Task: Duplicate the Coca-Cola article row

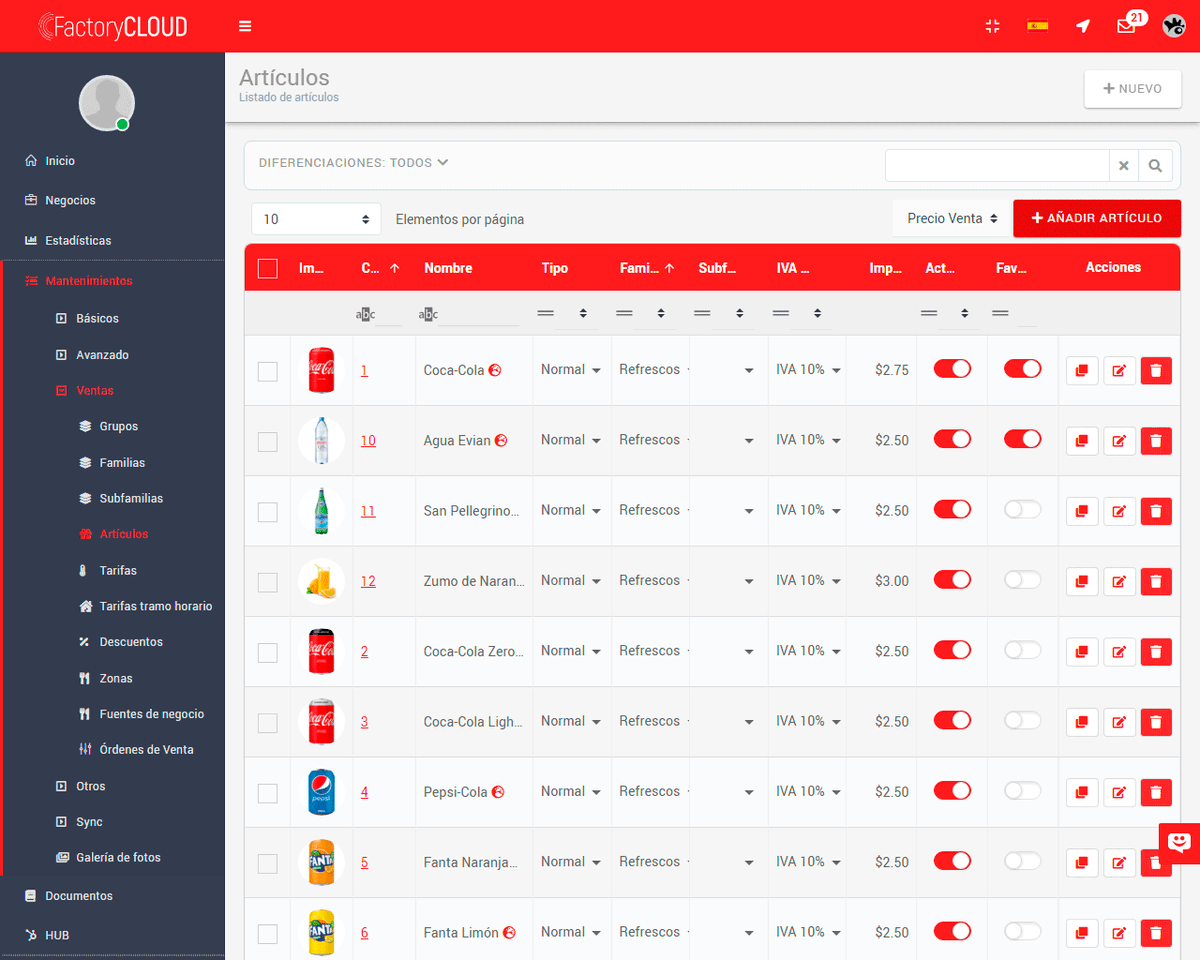Action: coord(1082,371)
